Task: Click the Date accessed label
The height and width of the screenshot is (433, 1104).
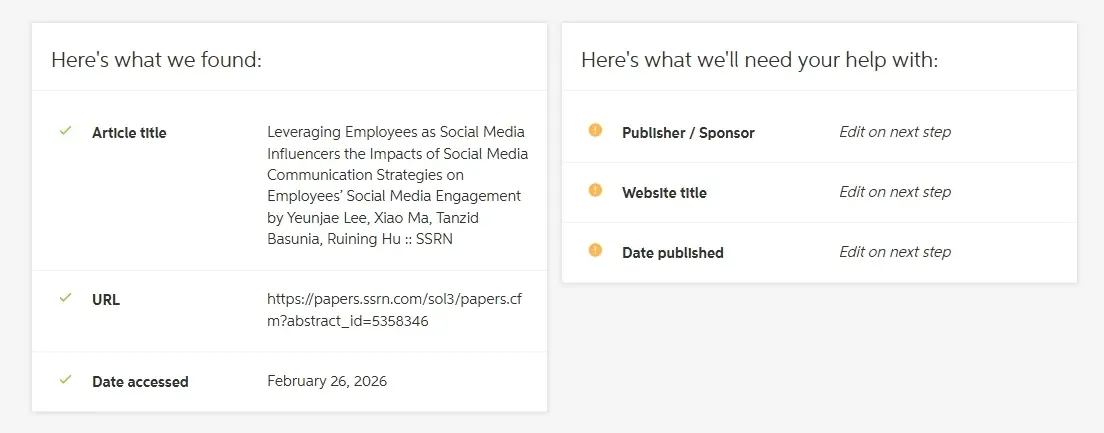Action: 140,382
